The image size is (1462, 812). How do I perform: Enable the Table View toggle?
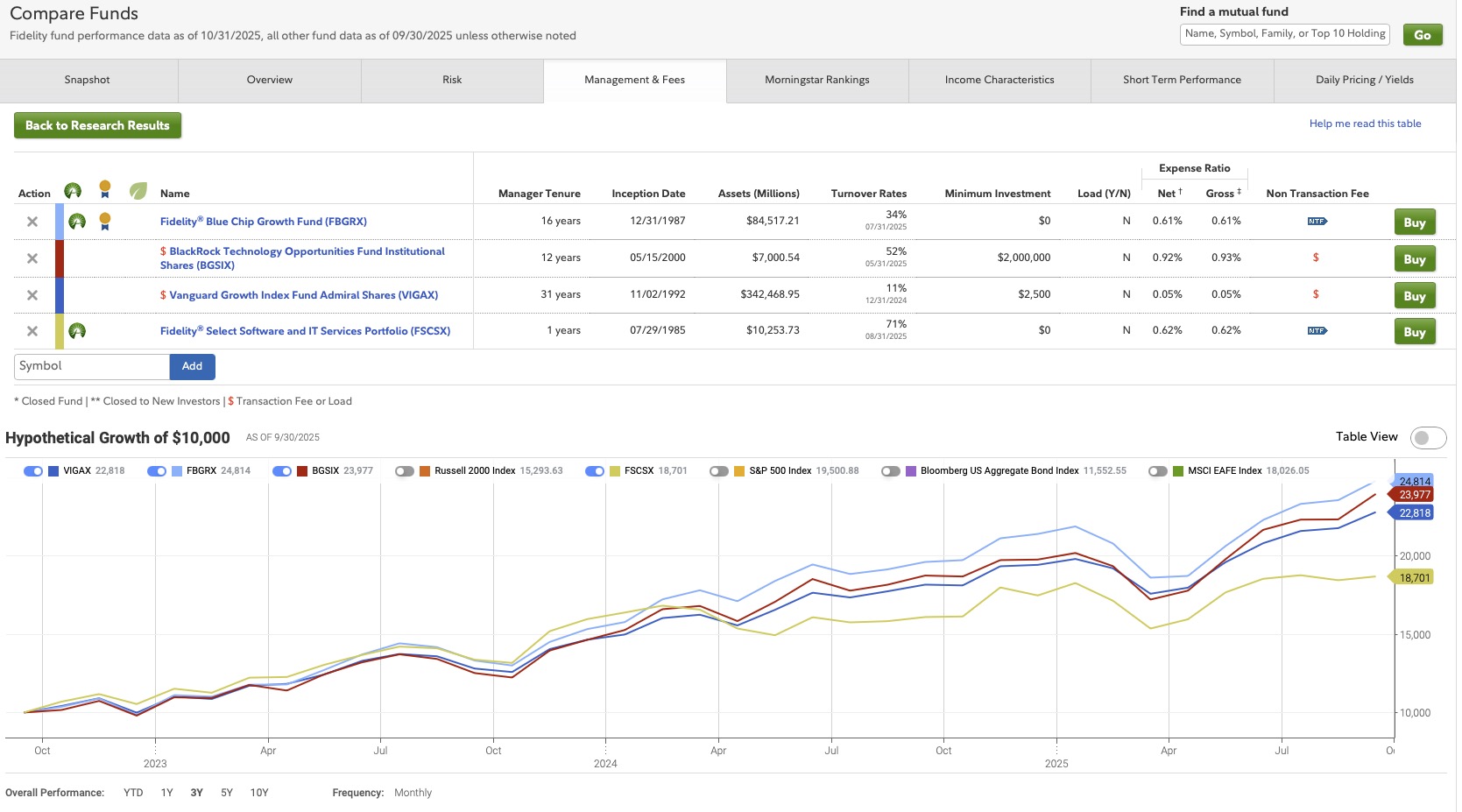click(1427, 438)
